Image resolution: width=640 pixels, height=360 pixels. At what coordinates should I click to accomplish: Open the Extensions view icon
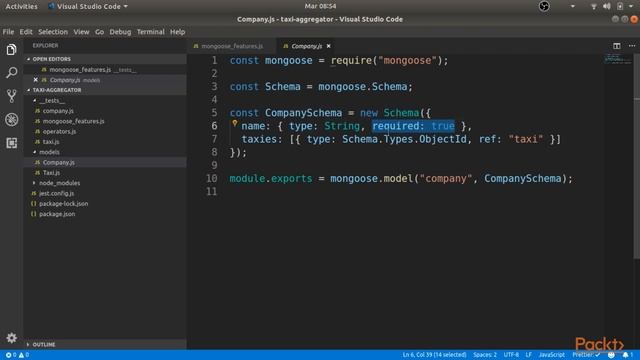pos(11,143)
